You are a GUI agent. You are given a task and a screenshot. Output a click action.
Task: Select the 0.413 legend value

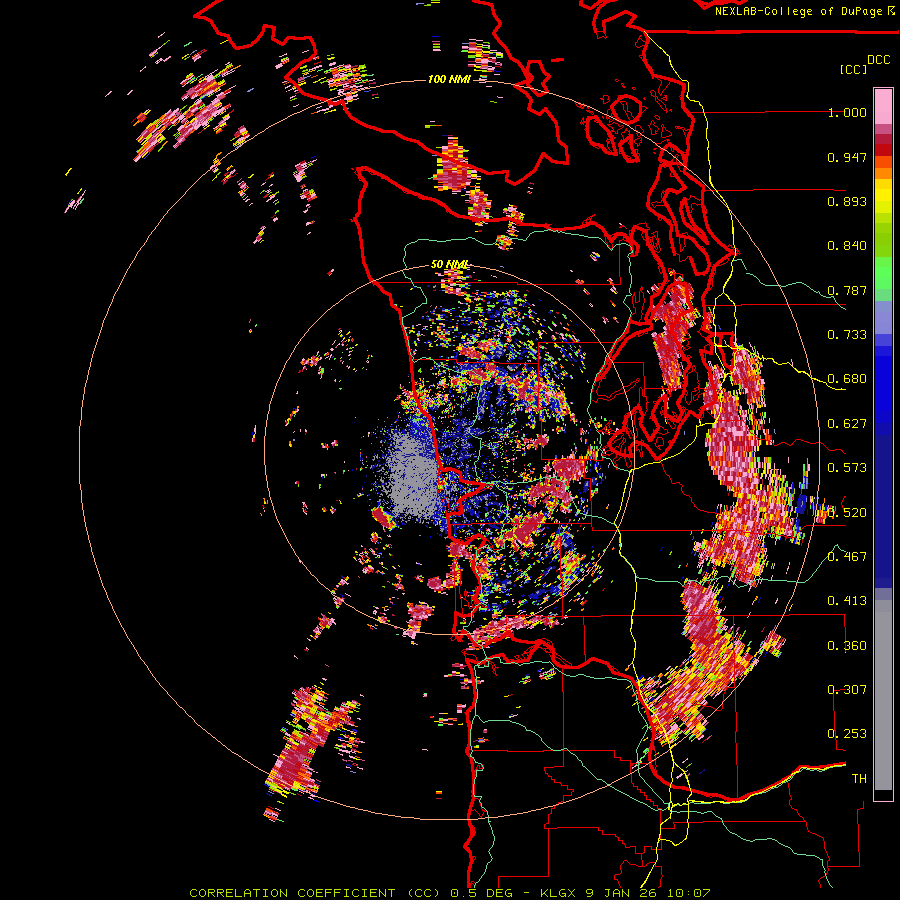click(x=847, y=601)
